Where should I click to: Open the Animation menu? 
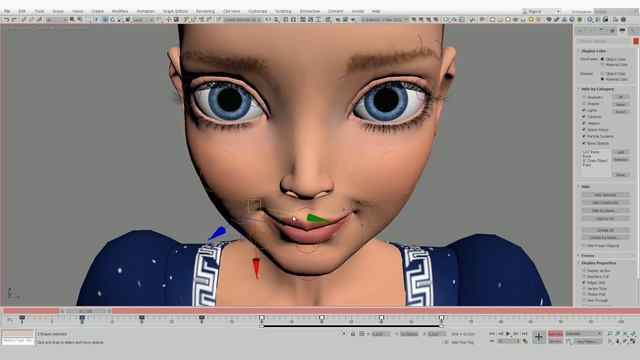pyautogui.click(x=145, y=11)
